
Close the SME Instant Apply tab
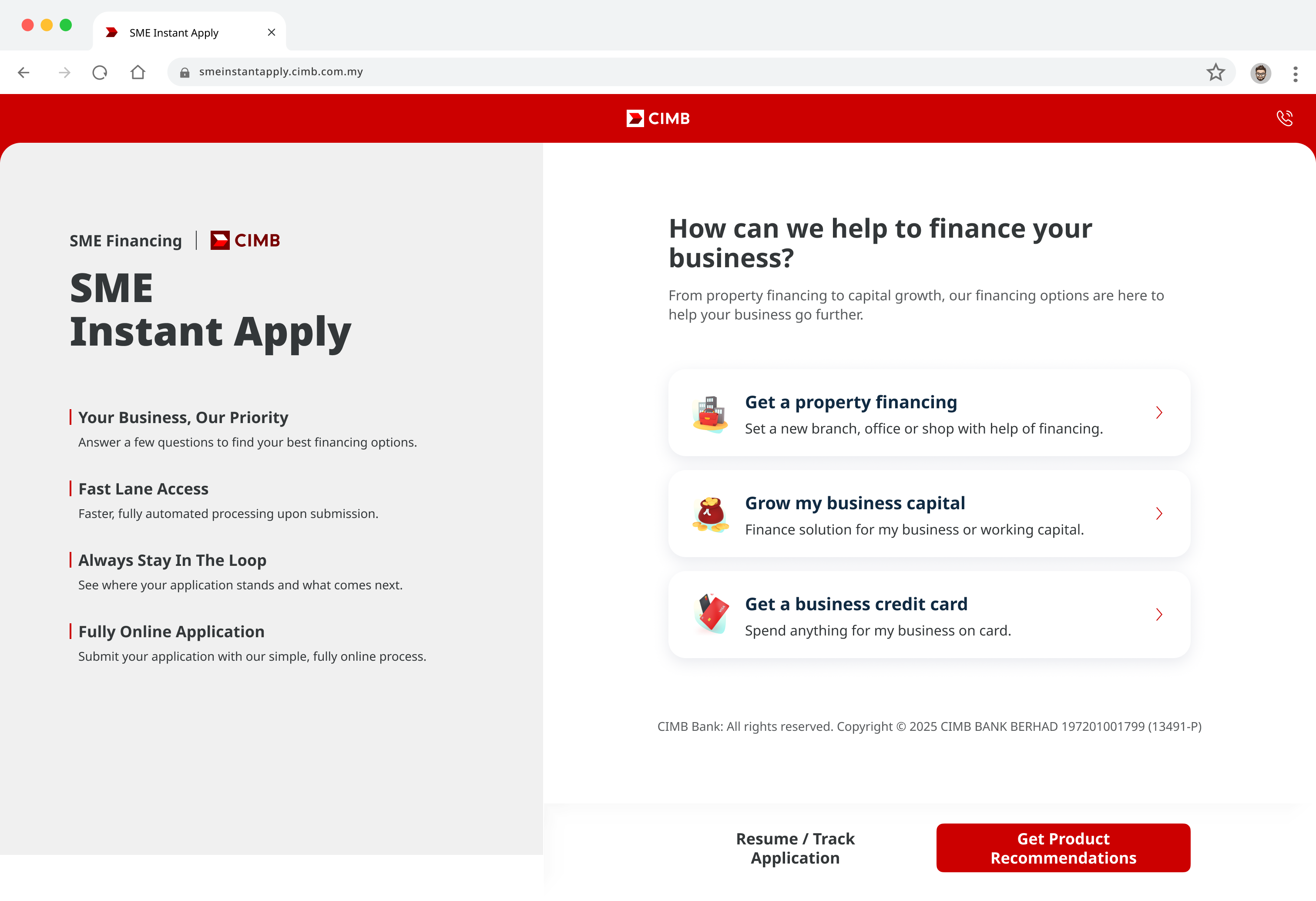[x=271, y=32]
